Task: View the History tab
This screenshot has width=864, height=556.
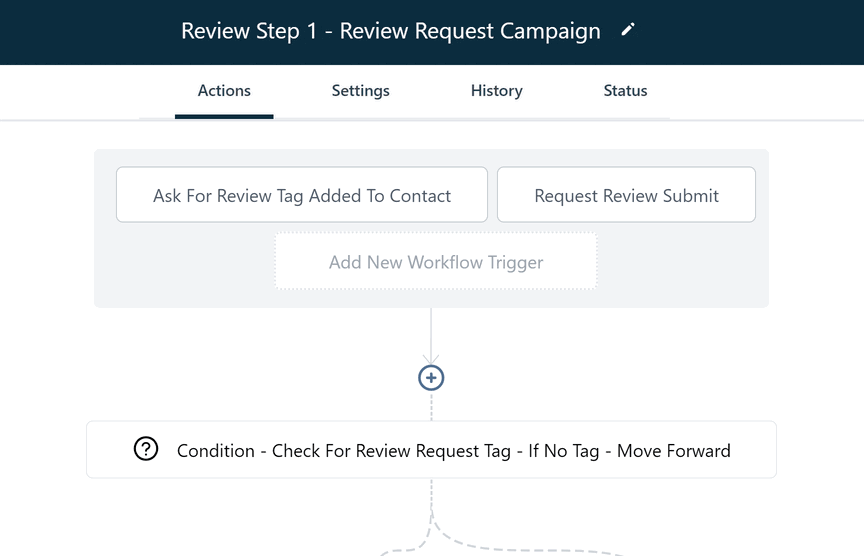Action: click(x=496, y=91)
